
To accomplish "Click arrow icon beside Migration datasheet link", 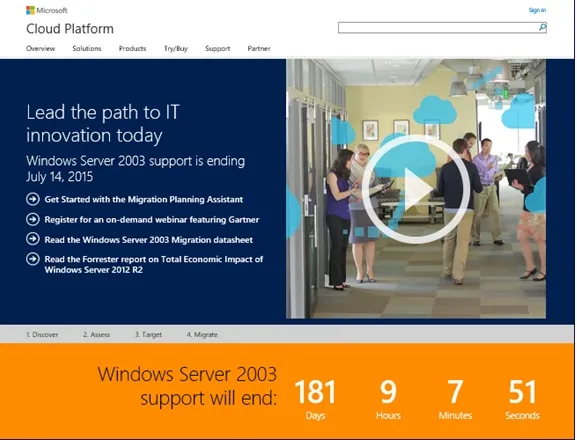I will pyautogui.click(x=33, y=239).
